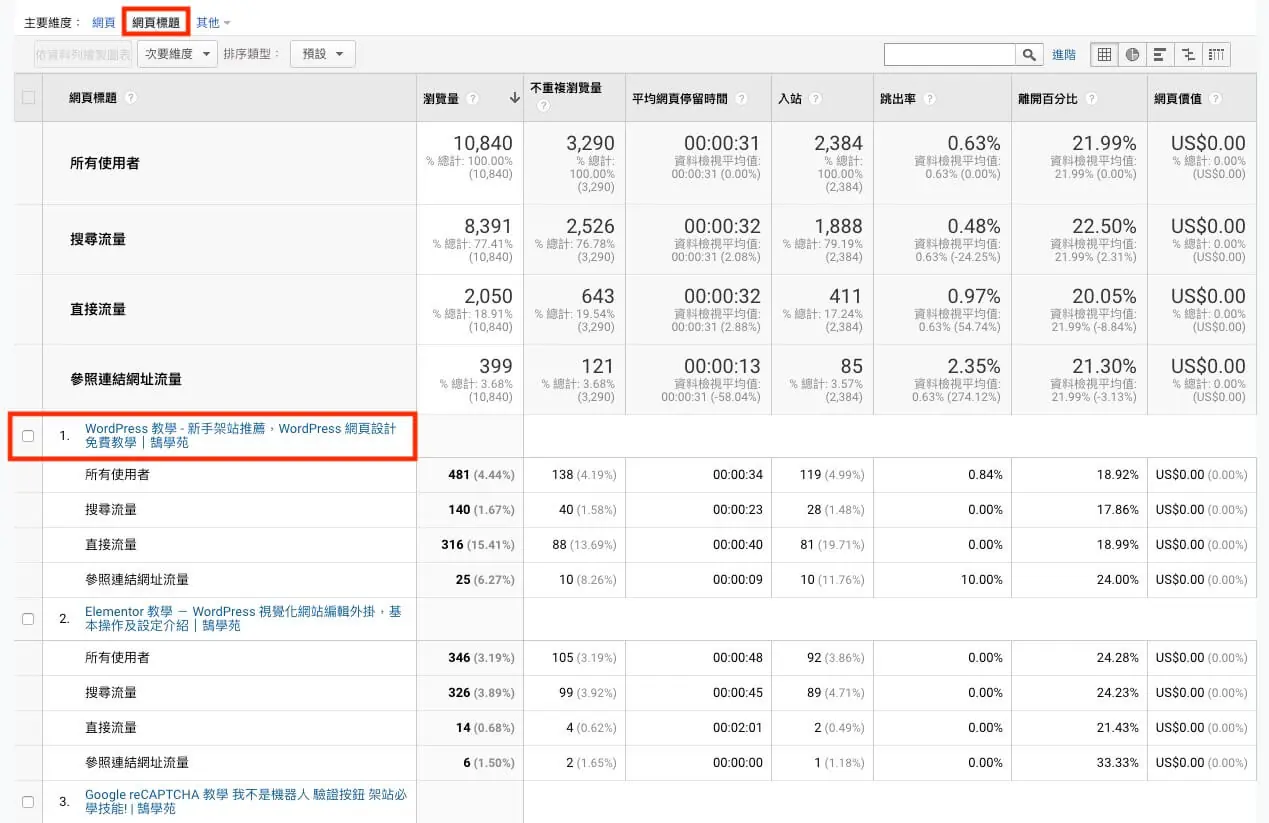This screenshot has width=1269, height=823.
Task: Tick the select-all checkbox in table header
Action: tap(28, 98)
